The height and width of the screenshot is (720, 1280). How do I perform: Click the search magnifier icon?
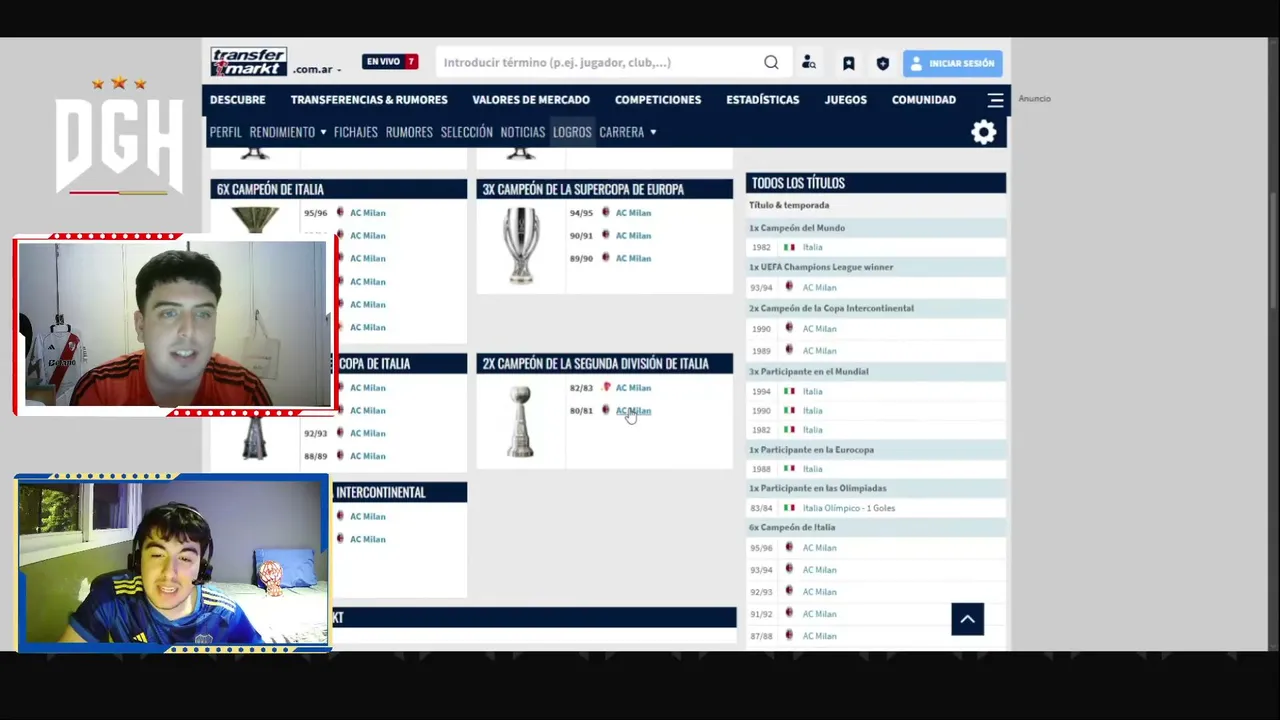point(771,62)
